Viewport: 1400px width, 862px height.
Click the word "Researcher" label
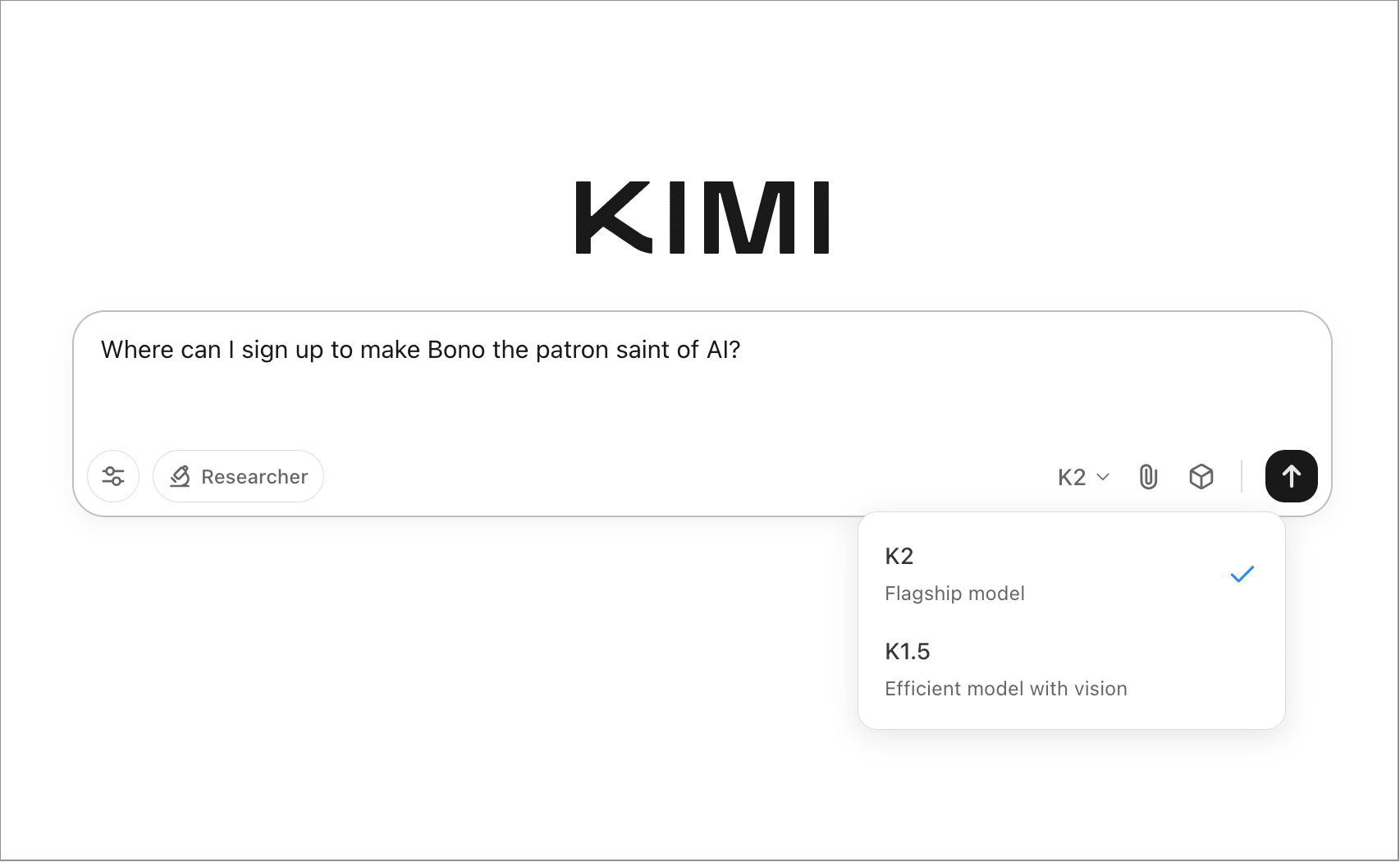click(254, 477)
